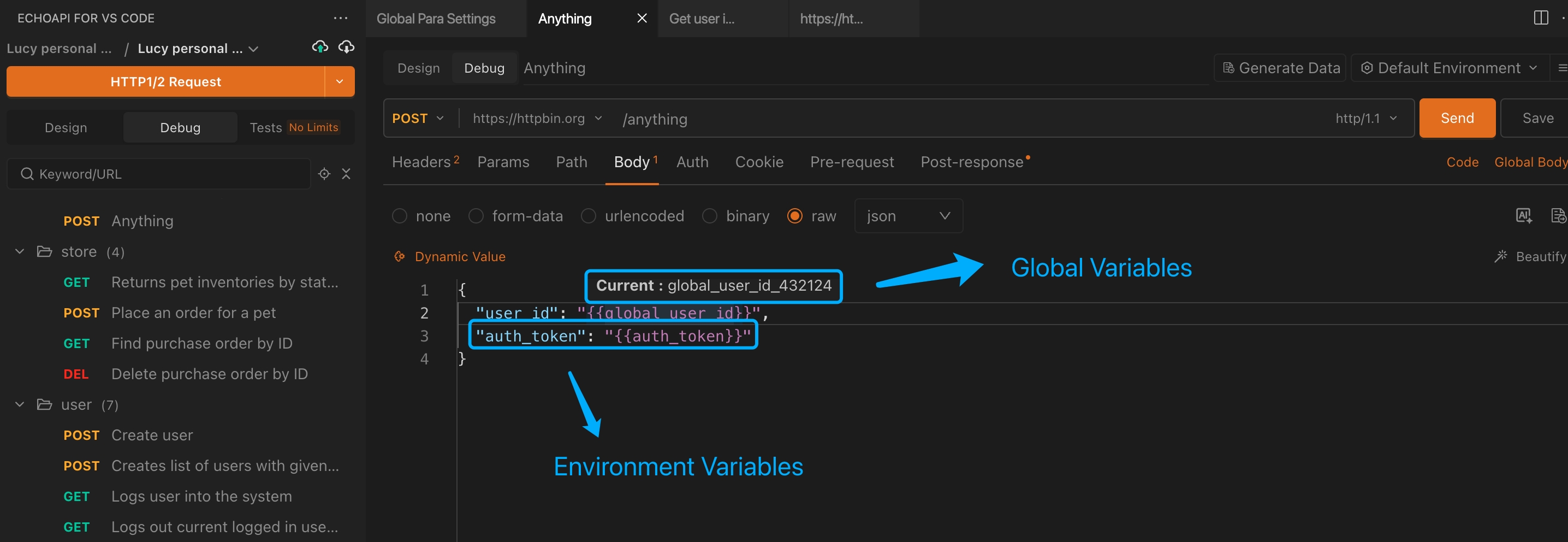This screenshot has width=1568, height=542.
Task: Open the https://httpbin.org base URL dropdown
Action: click(x=537, y=118)
